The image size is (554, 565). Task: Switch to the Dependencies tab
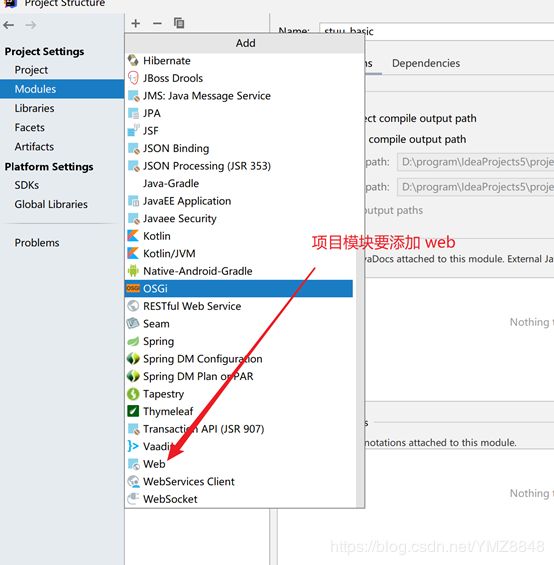point(426,63)
